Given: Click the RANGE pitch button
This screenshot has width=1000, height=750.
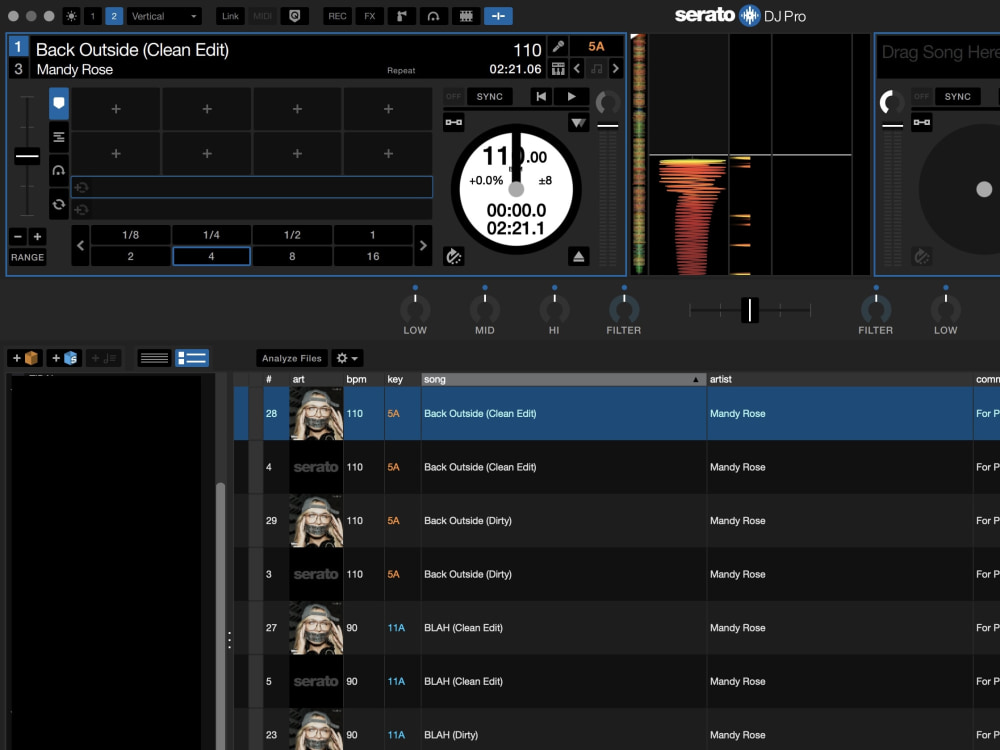Looking at the screenshot, I should pos(27,257).
